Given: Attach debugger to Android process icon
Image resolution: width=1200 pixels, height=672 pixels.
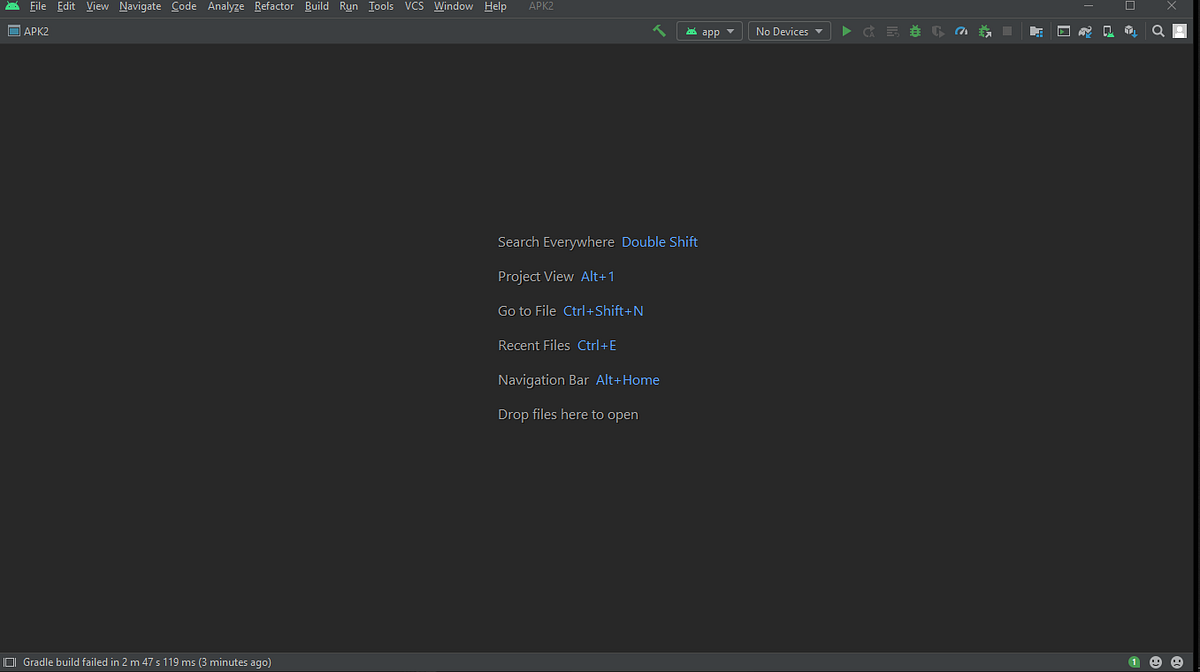Looking at the screenshot, I should (x=984, y=31).
